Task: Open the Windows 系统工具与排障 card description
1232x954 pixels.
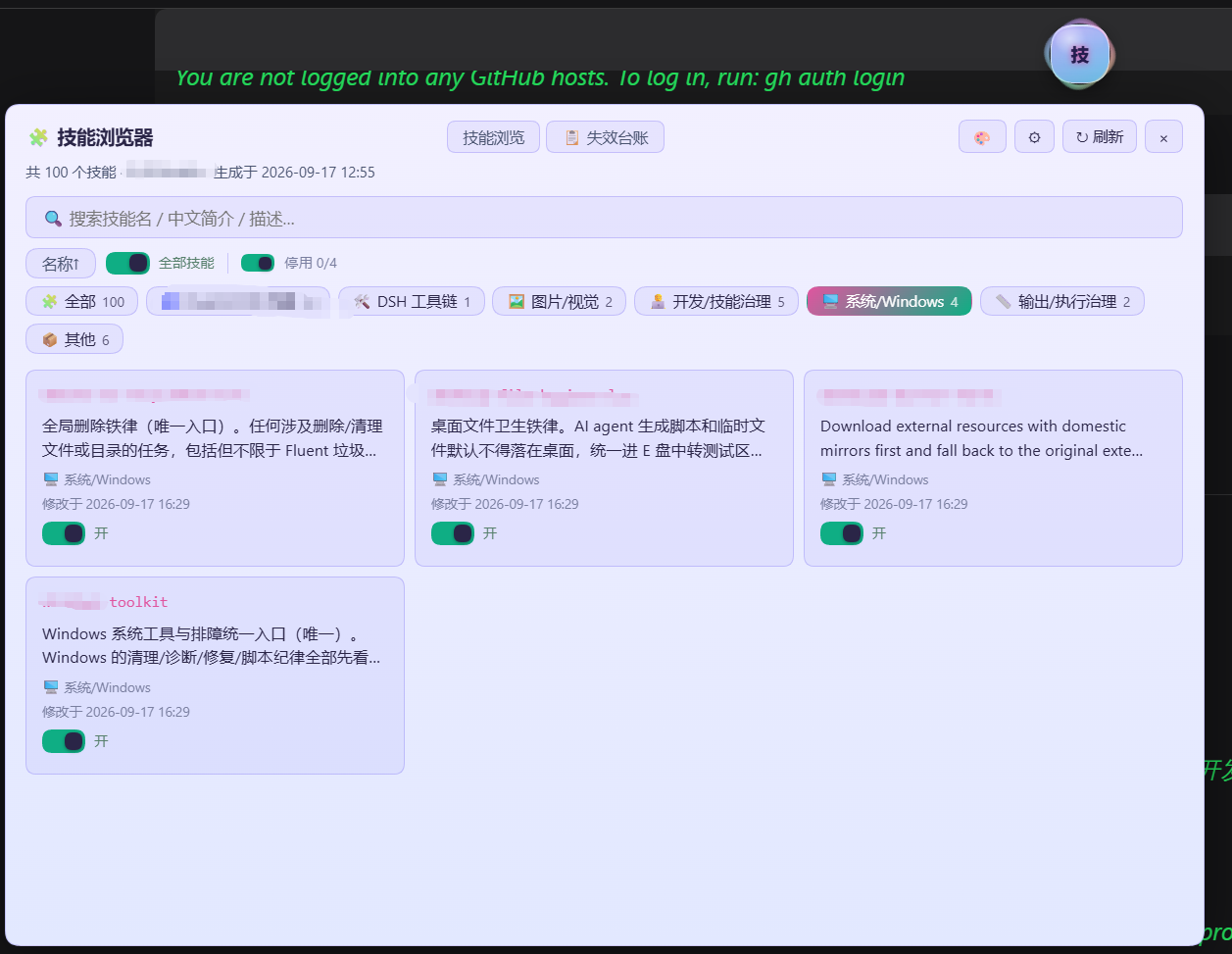Action: click(x=212, y=646)
